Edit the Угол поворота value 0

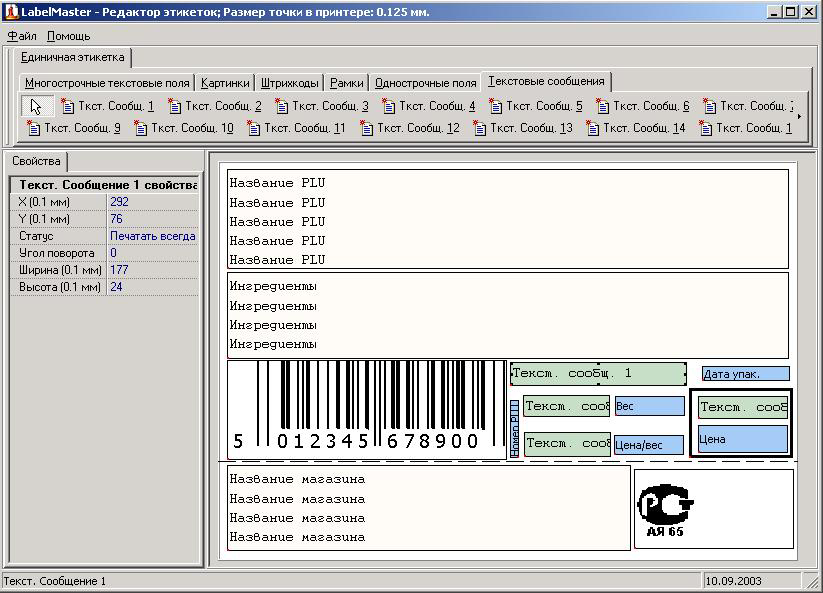[x=153, y=253]
